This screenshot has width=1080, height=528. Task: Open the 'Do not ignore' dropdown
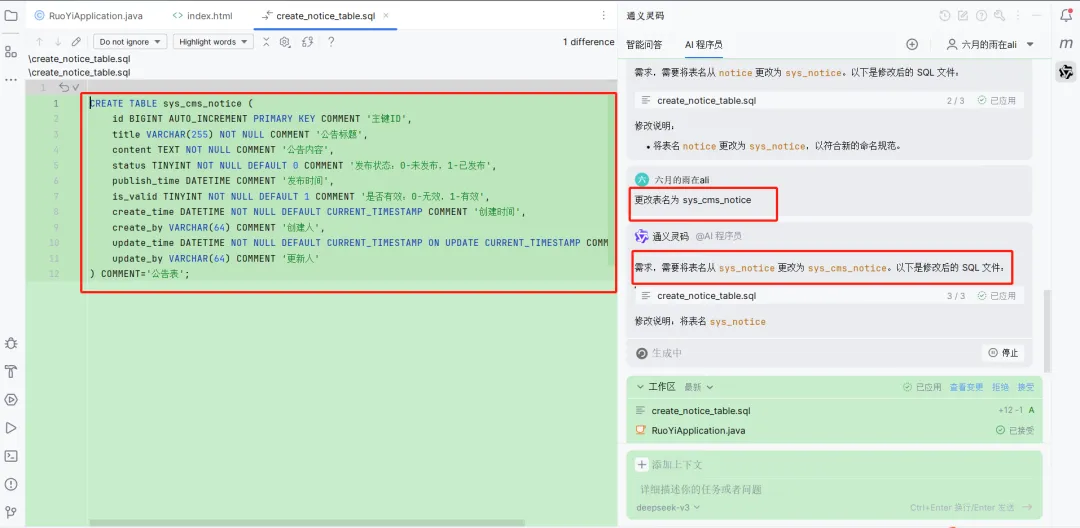pos(130,42)
